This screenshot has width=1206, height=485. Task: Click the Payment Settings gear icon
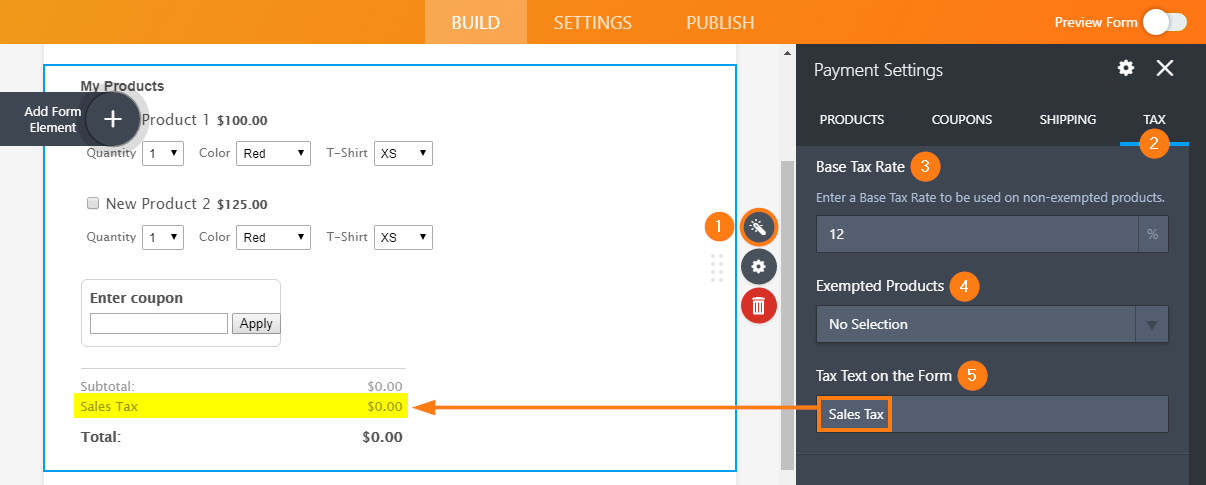(x=1126, y=68)
